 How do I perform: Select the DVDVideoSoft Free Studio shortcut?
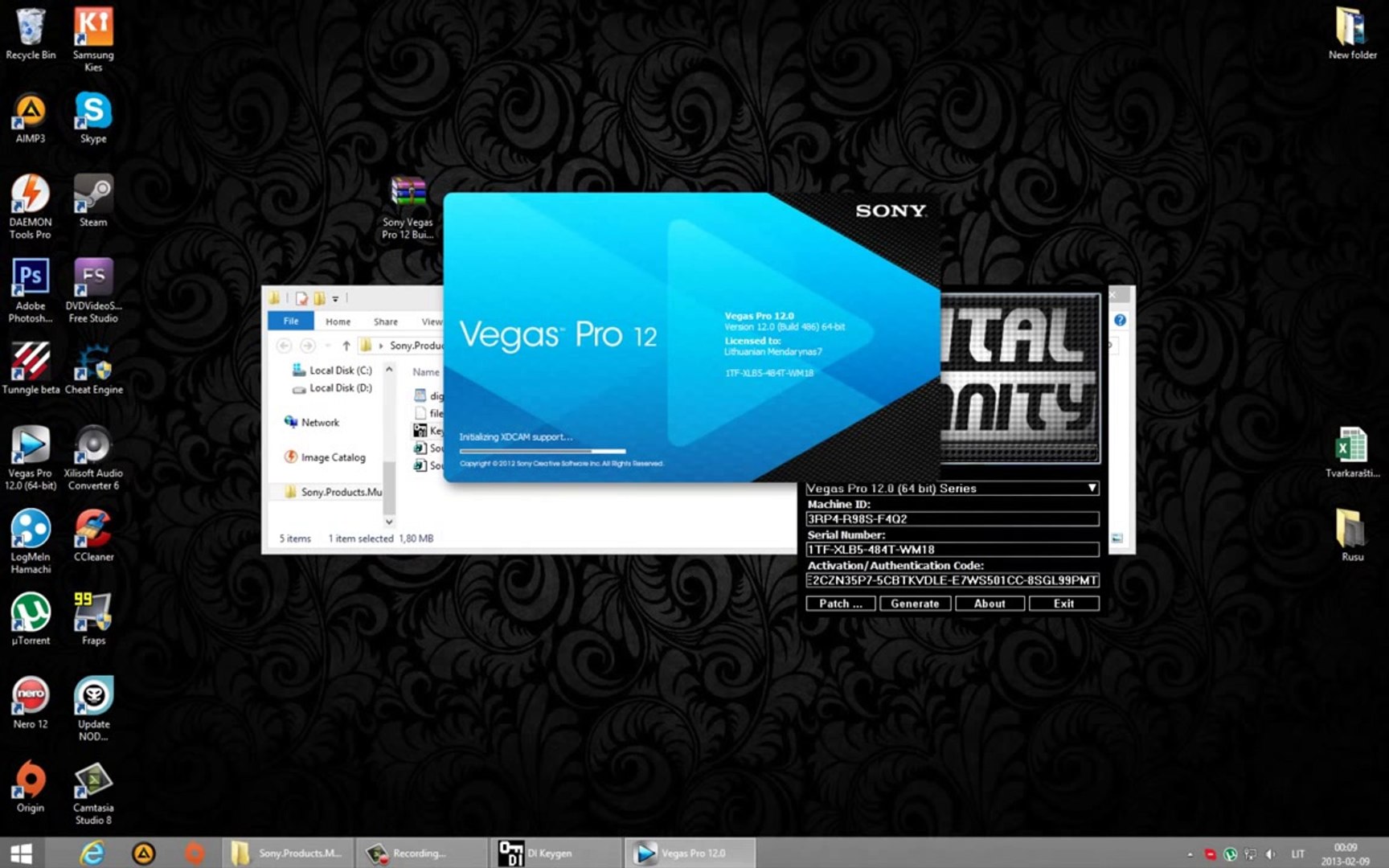click(x=93, y=290)
